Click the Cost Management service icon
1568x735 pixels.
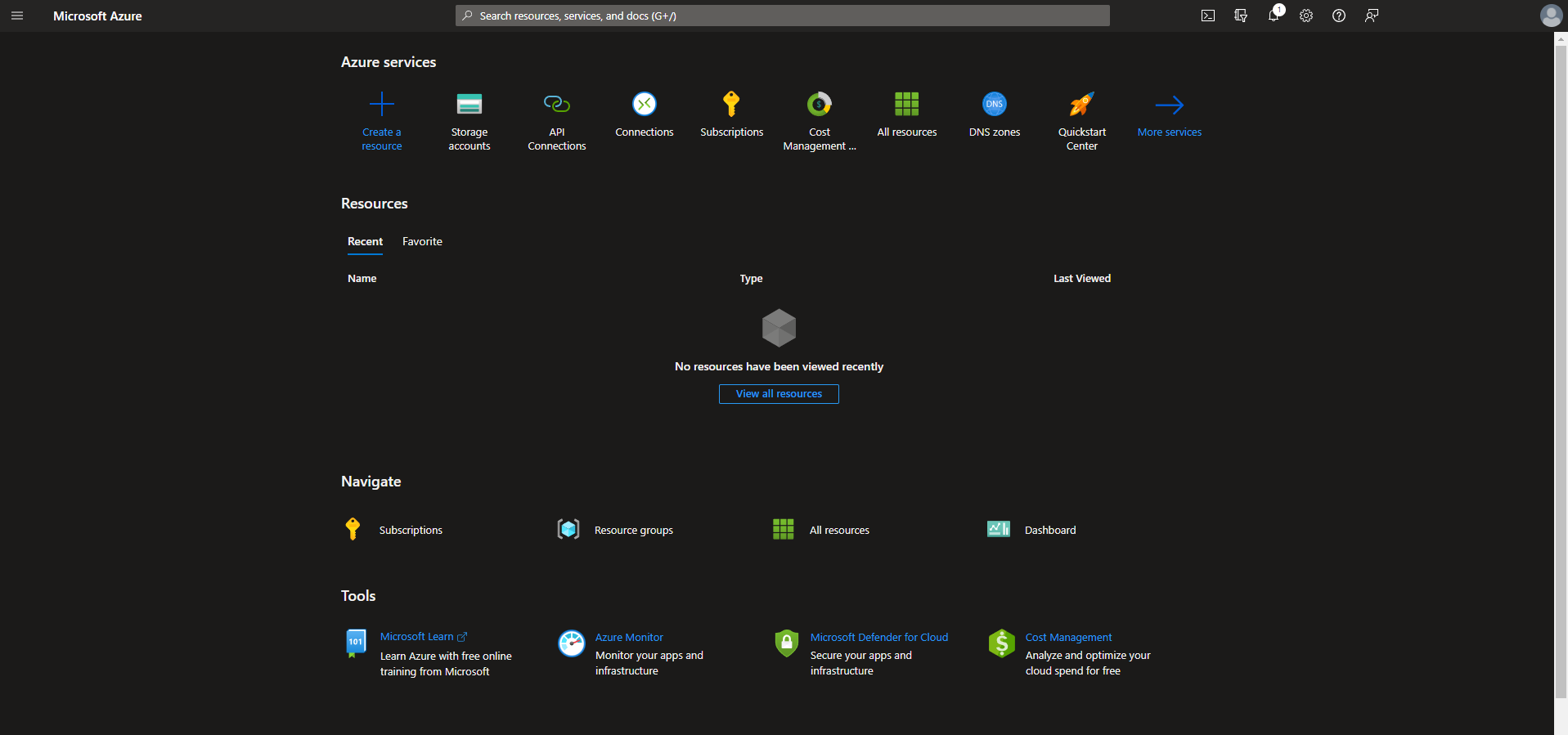(x=819, y=105)
